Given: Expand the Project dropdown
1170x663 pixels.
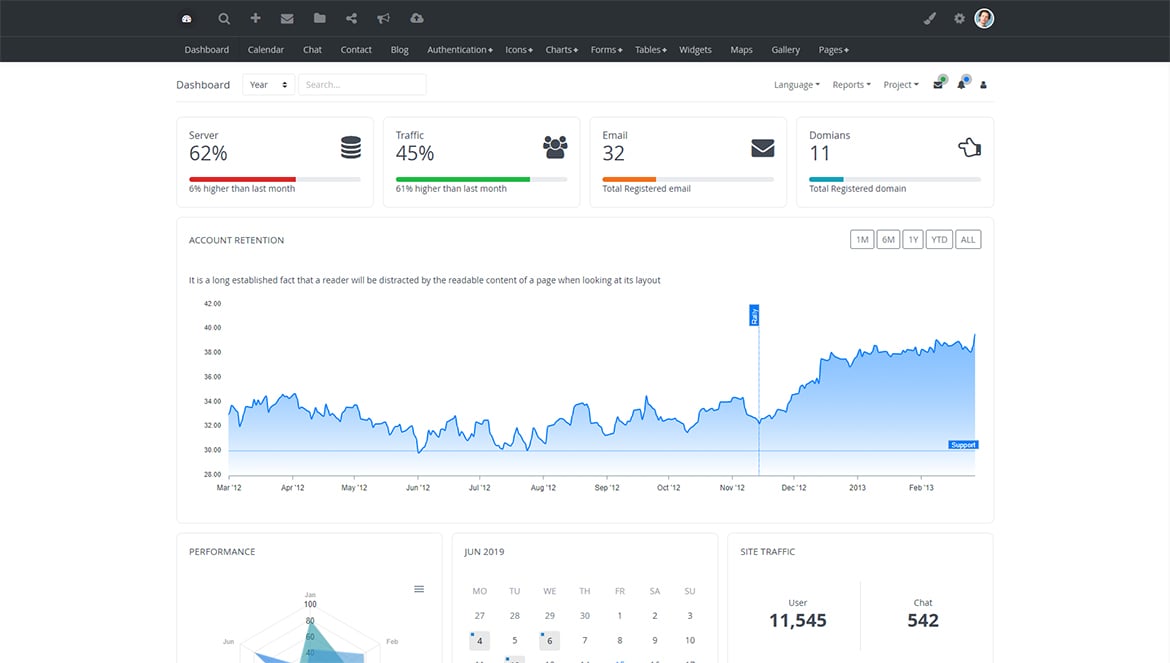Looking at the screenshot, I should [901, 85].
